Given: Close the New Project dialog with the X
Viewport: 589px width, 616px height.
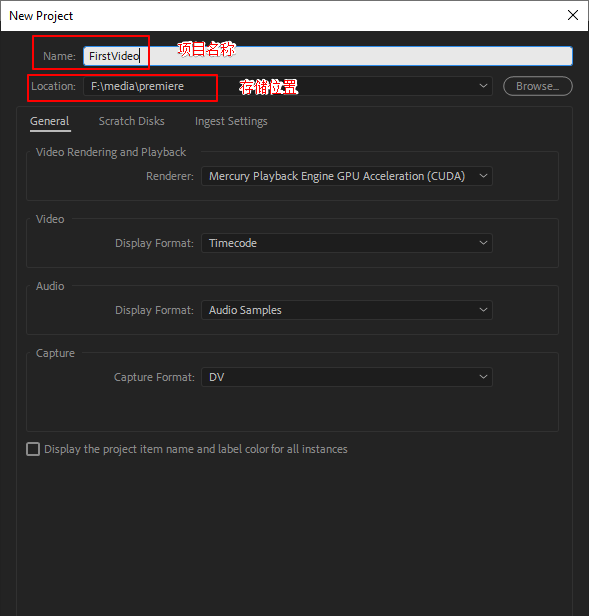Looking at the screenshot, I should click(x=572, y=15).
